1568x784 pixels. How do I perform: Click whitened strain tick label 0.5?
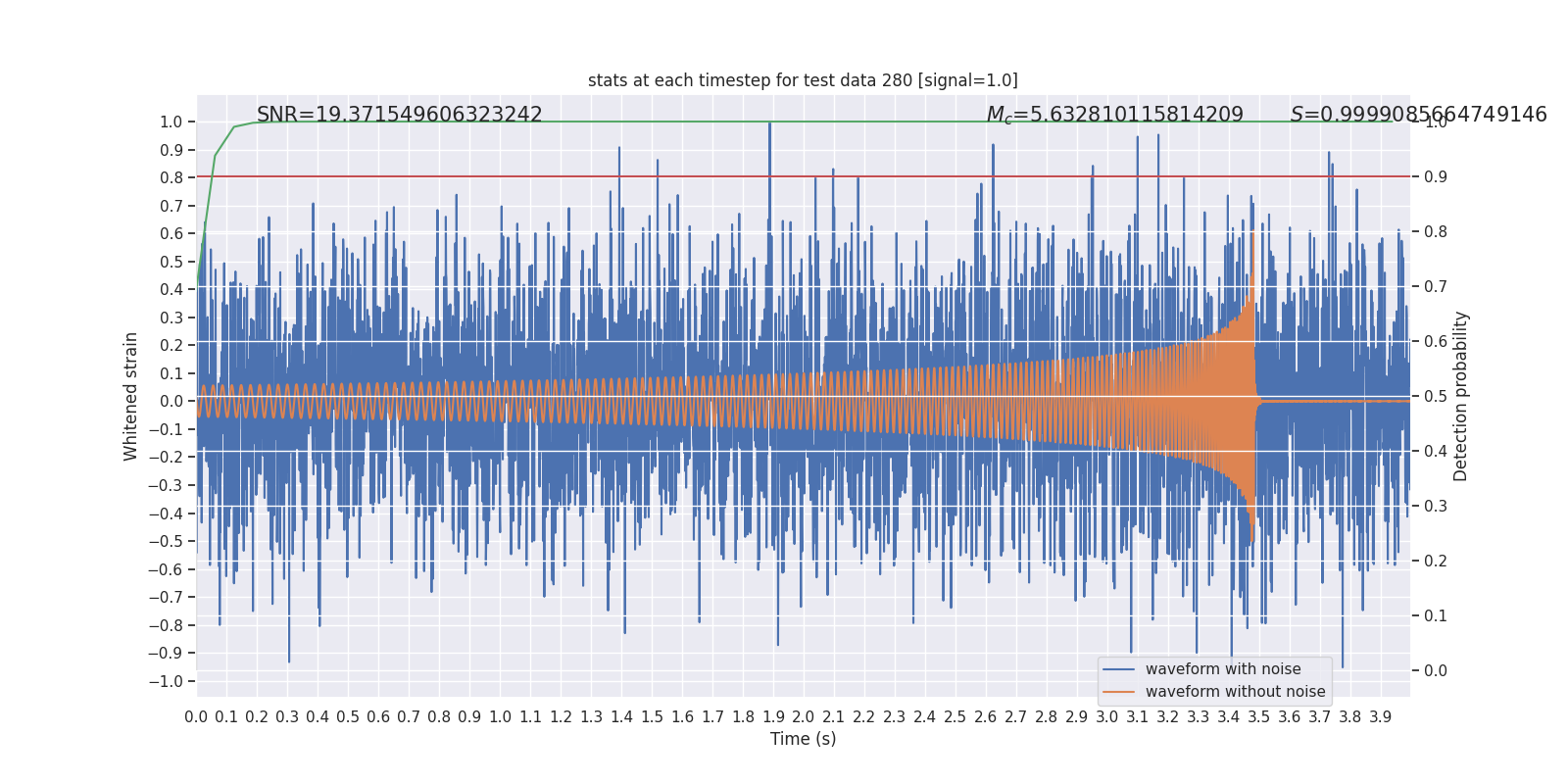(x=171, y=262)
